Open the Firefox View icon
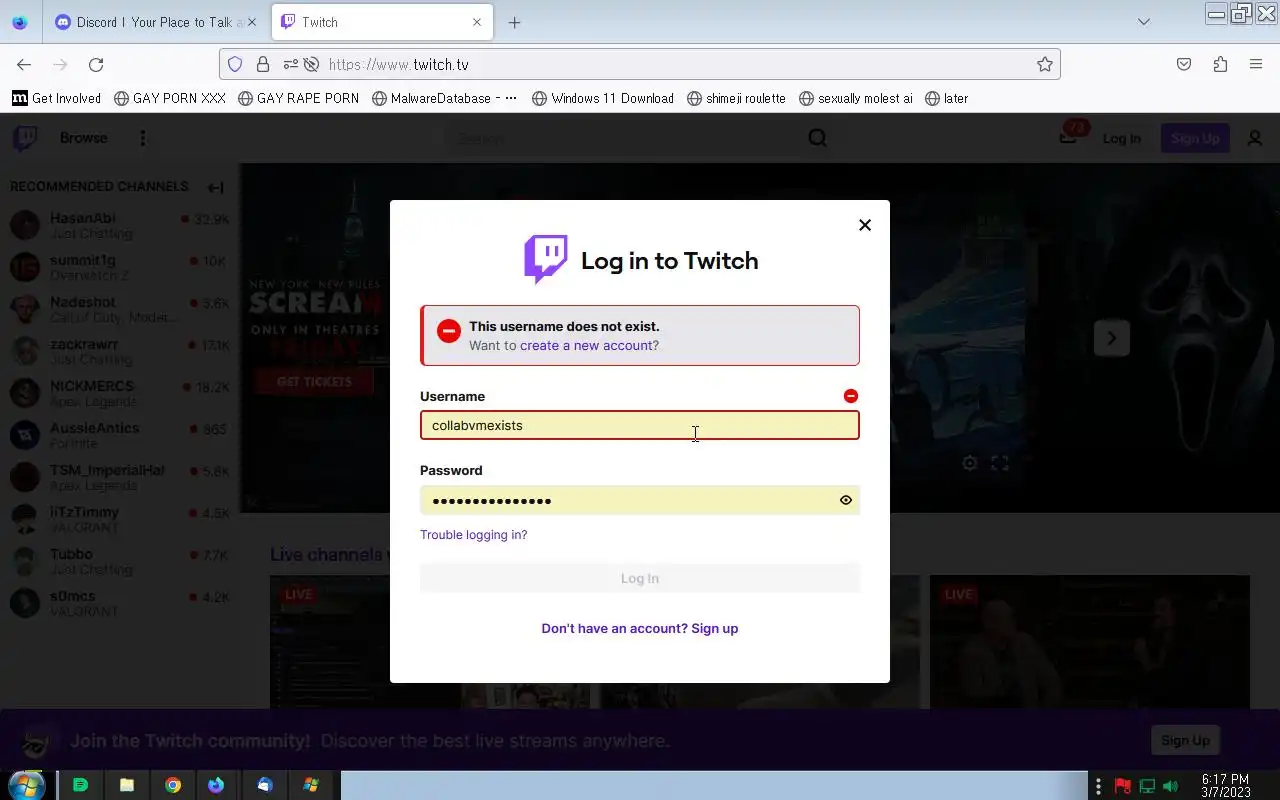The image size is (1280, 800). (x=20, y=22)
